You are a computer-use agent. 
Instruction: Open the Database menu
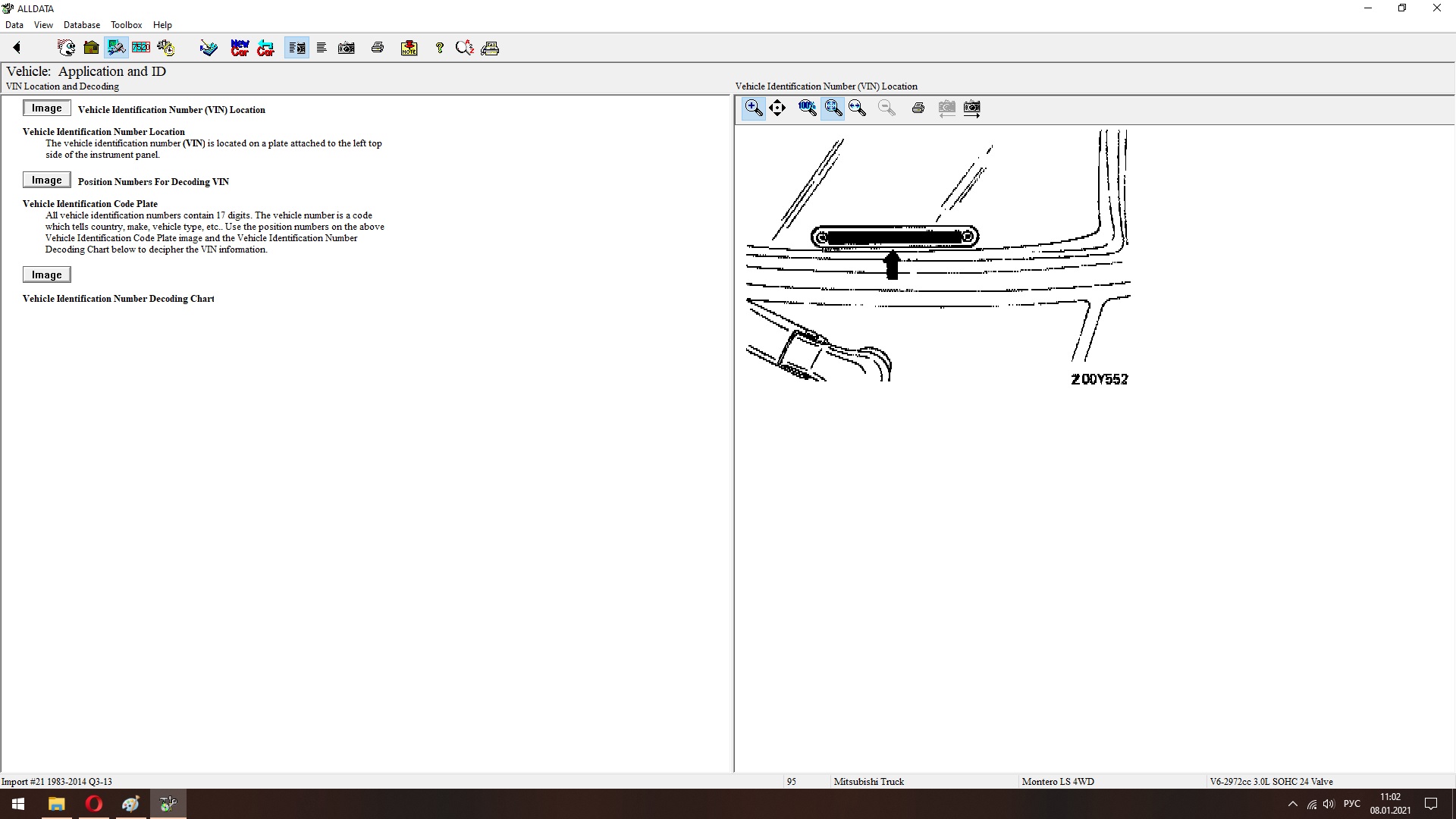coord(81,25)
